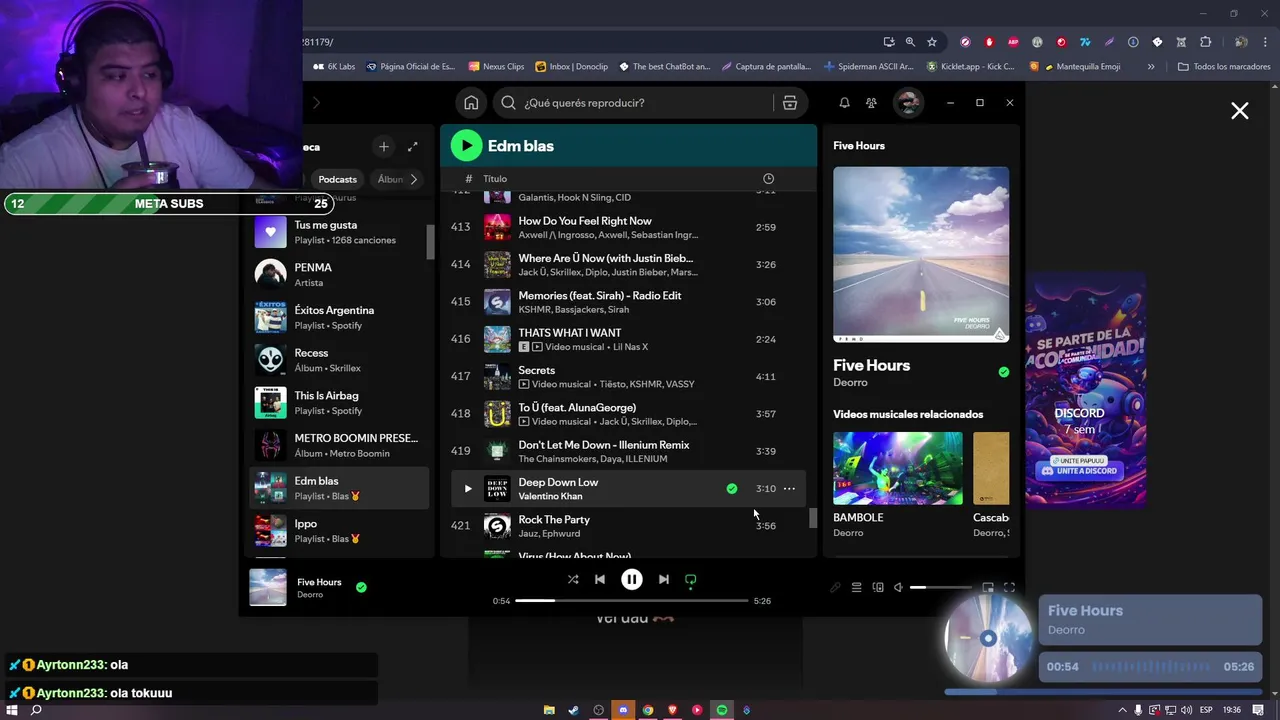1280x720 pixels.
Task: Mute Spotify with the speaker icon
Action: [898, 588]
